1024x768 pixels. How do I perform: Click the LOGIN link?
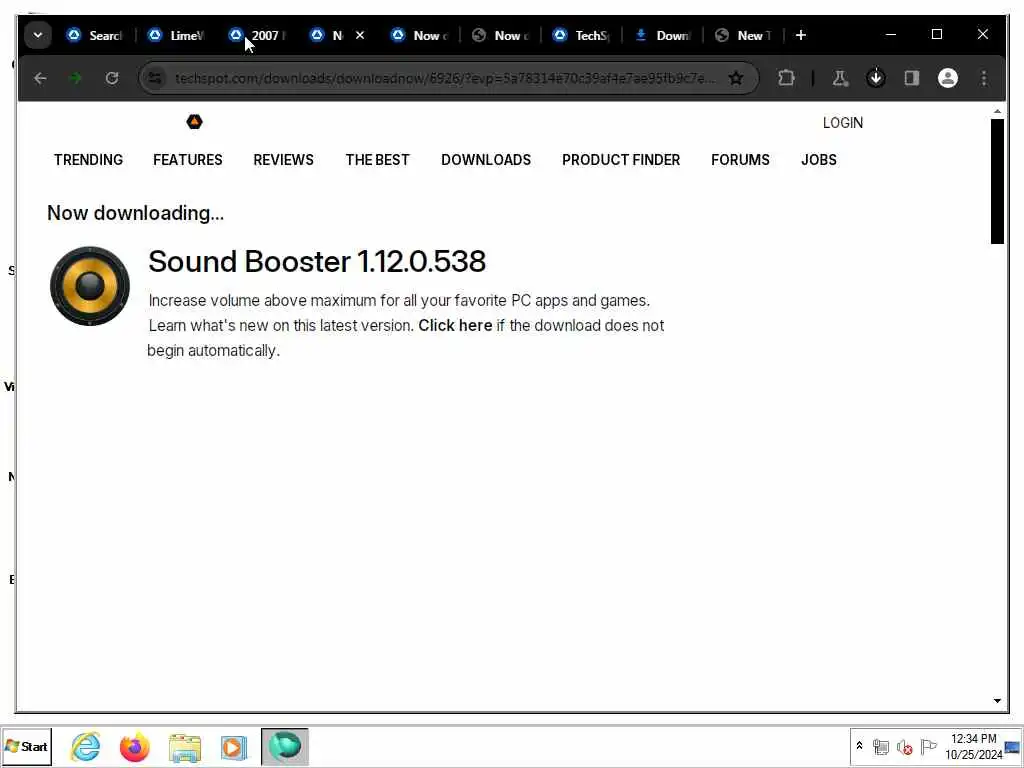(842, 123)
